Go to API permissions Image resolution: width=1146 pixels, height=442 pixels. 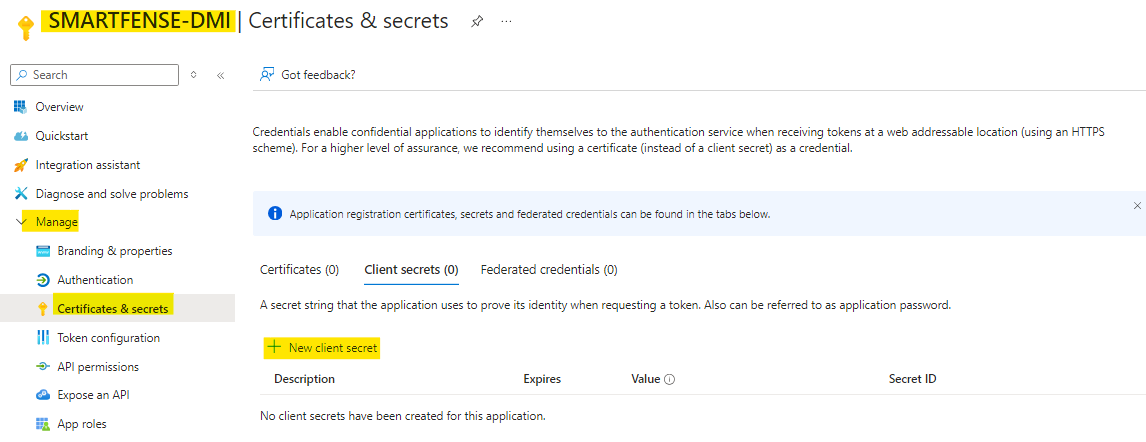coord(87,367)
